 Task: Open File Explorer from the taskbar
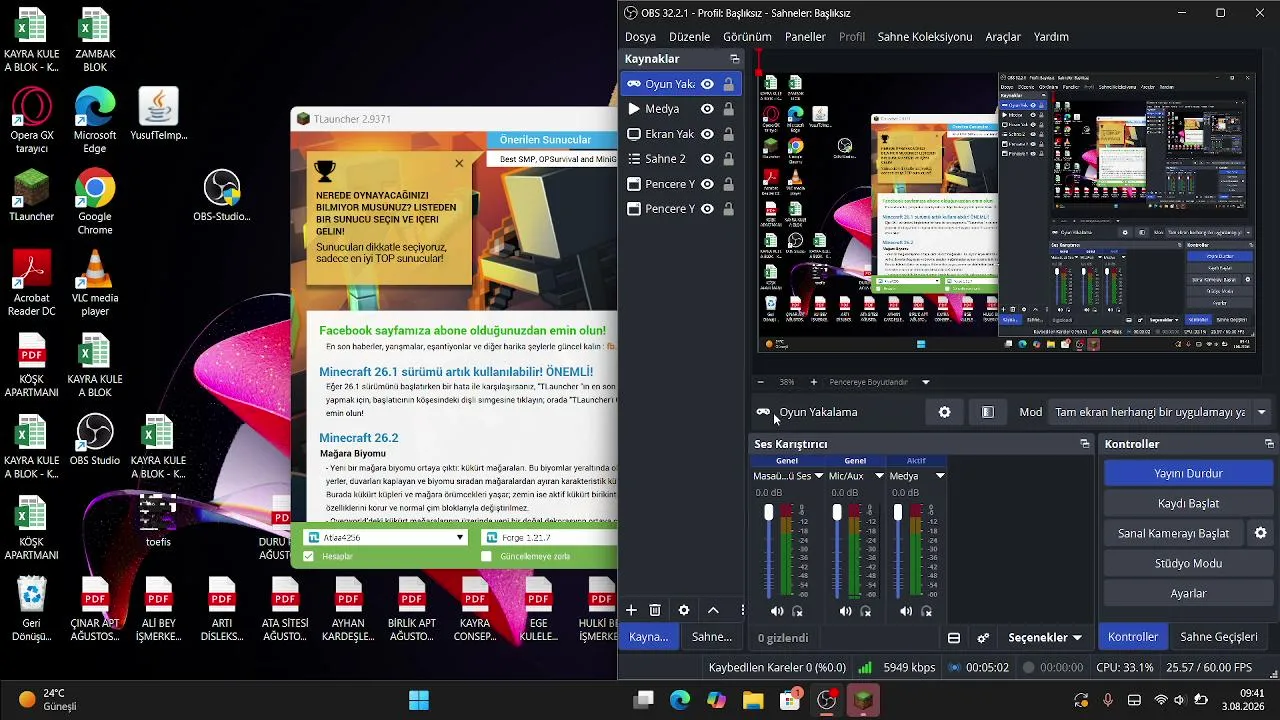(x=753, y=700)
